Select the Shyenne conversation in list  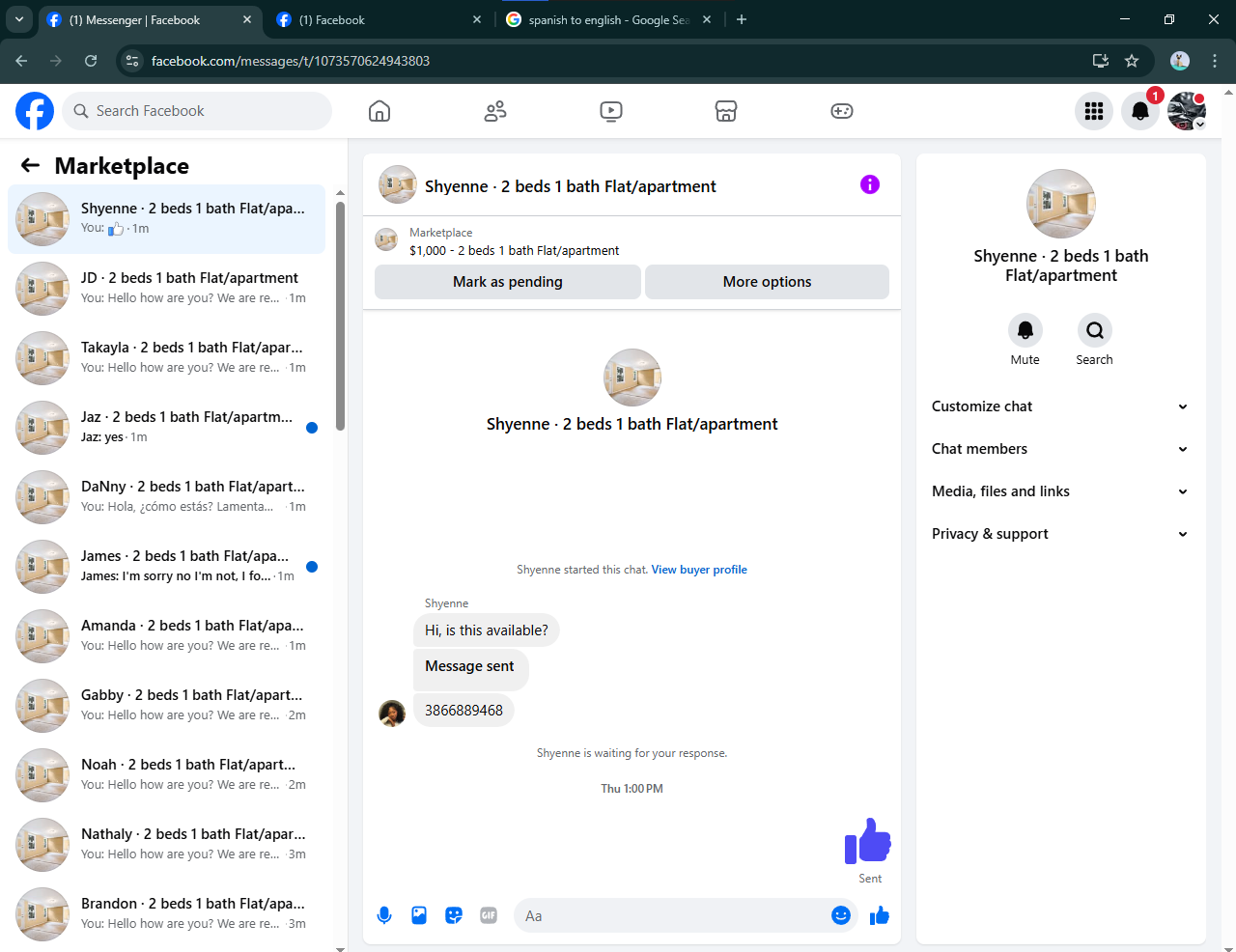(167, 219)
